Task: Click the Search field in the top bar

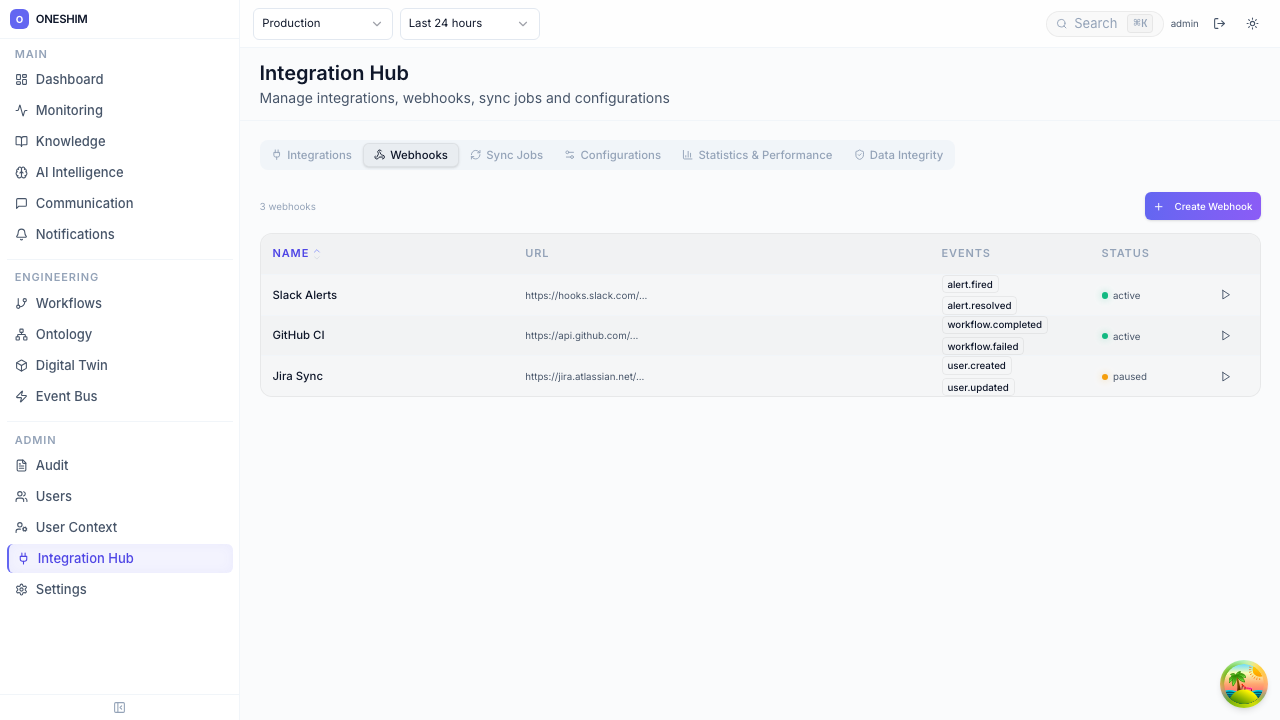Action: tap(1095, 23)
